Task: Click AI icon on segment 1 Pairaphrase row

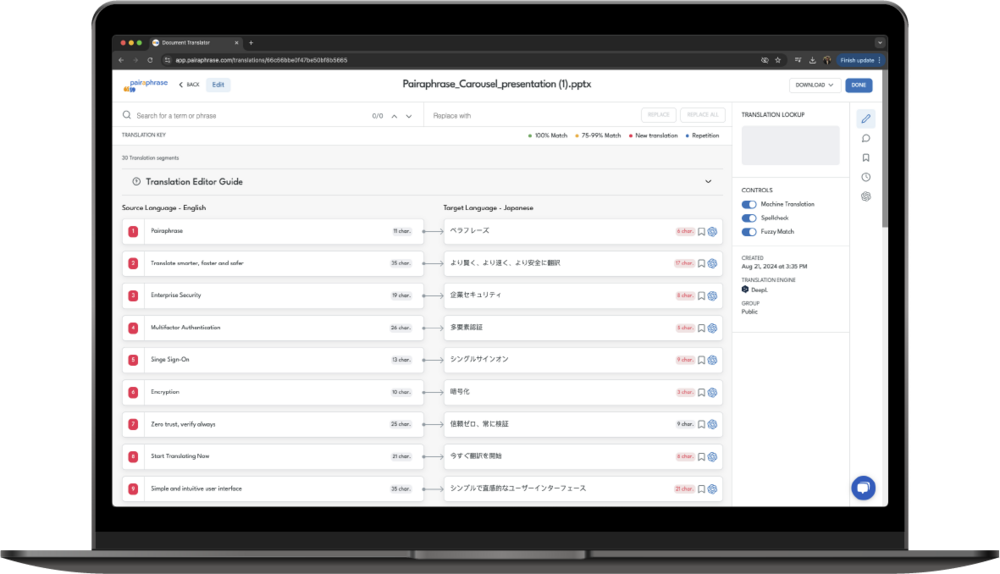Action: (x=712, y=232)
